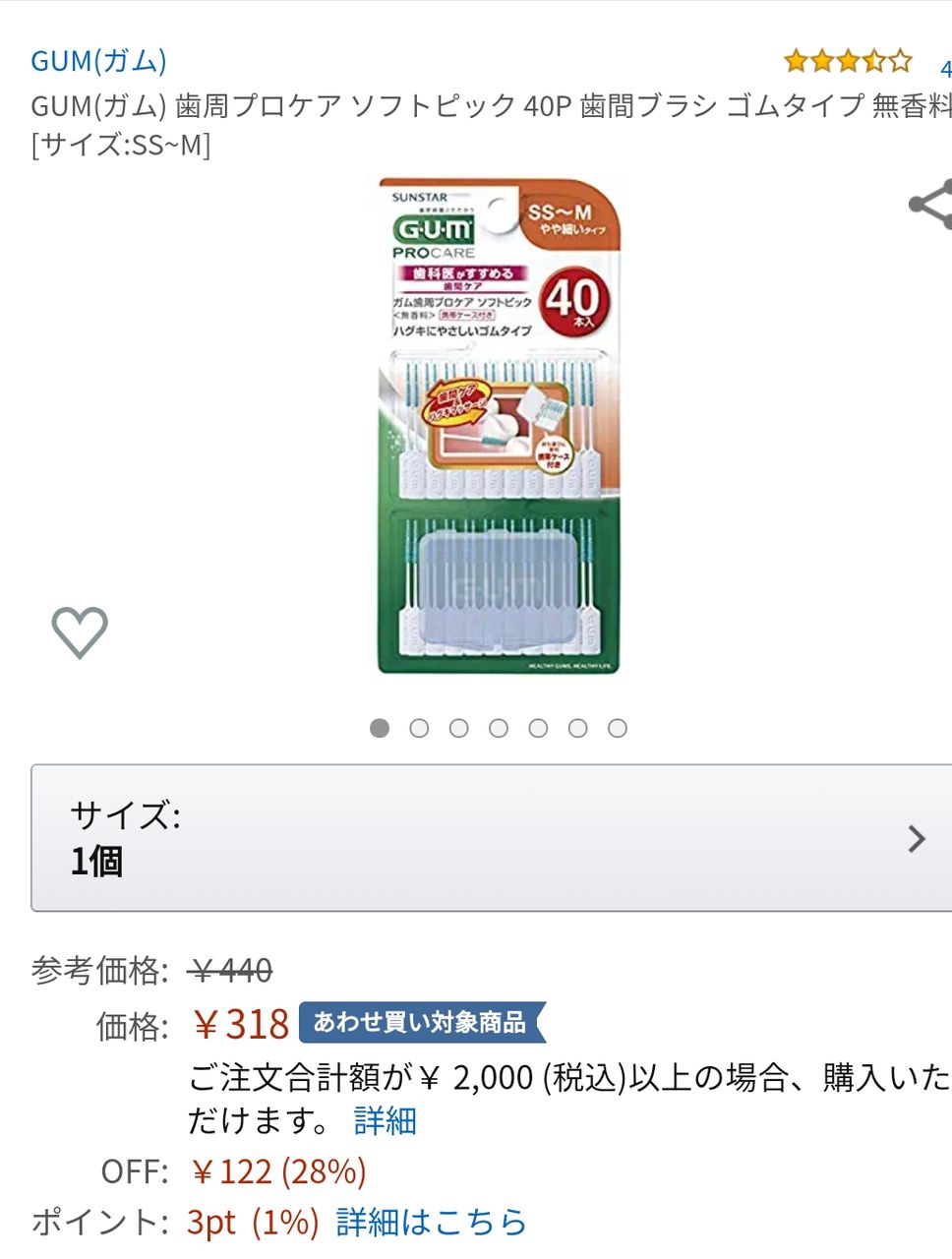
Task: Select the third image carousel dot
Action: 459,728
